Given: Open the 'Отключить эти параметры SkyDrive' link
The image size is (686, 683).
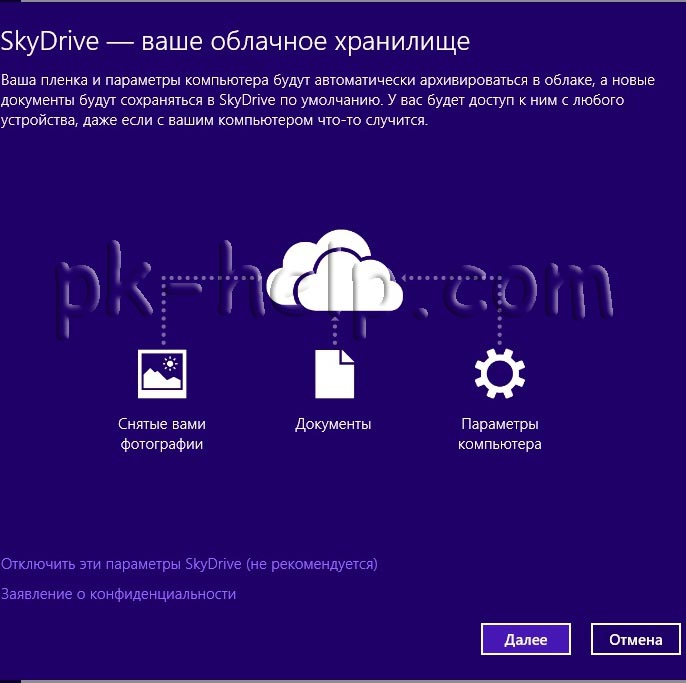Looking at the screenshot, I should tap(189, 564).
